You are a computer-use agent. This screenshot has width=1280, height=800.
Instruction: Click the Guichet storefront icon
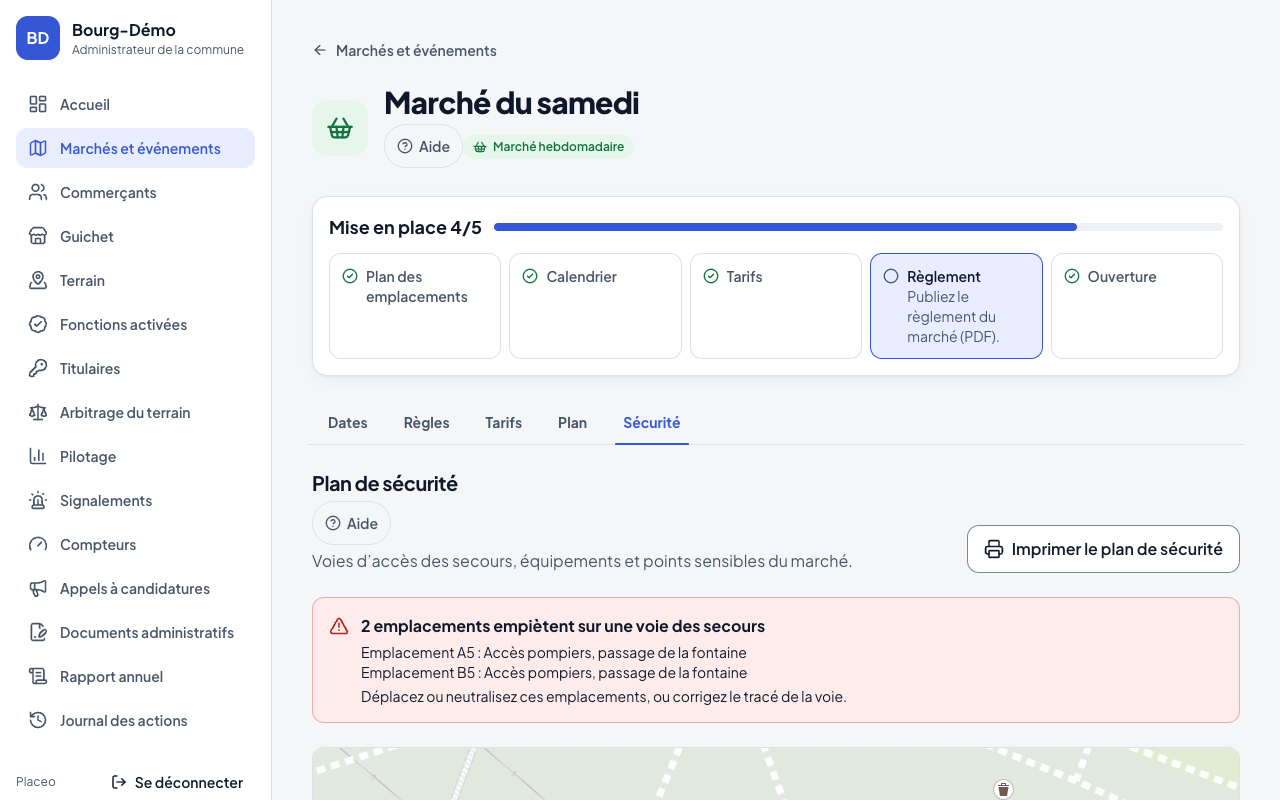coord(38,236)
